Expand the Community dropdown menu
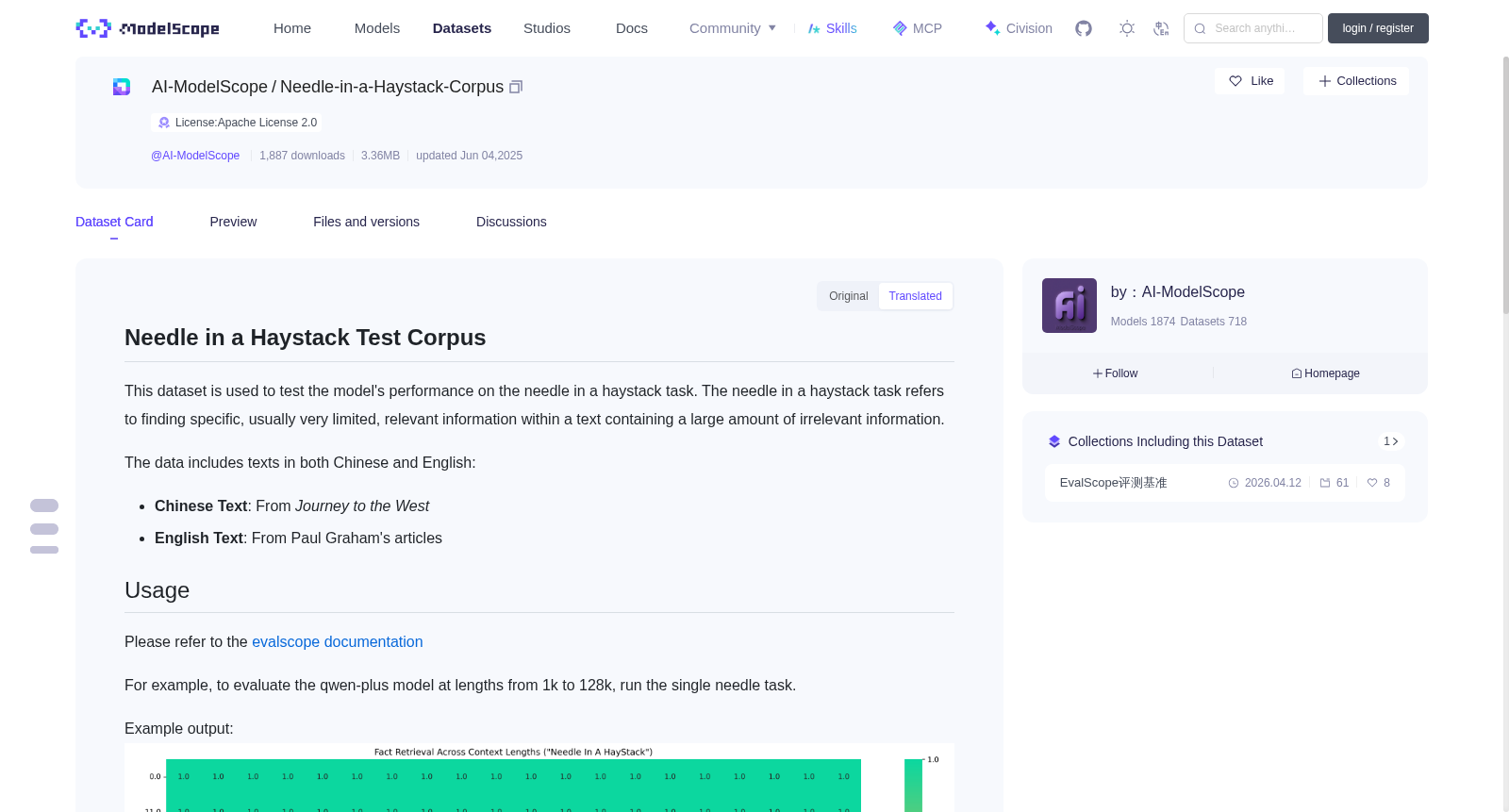The width and height of the screenshot is (1509, 812). point(733,28)
